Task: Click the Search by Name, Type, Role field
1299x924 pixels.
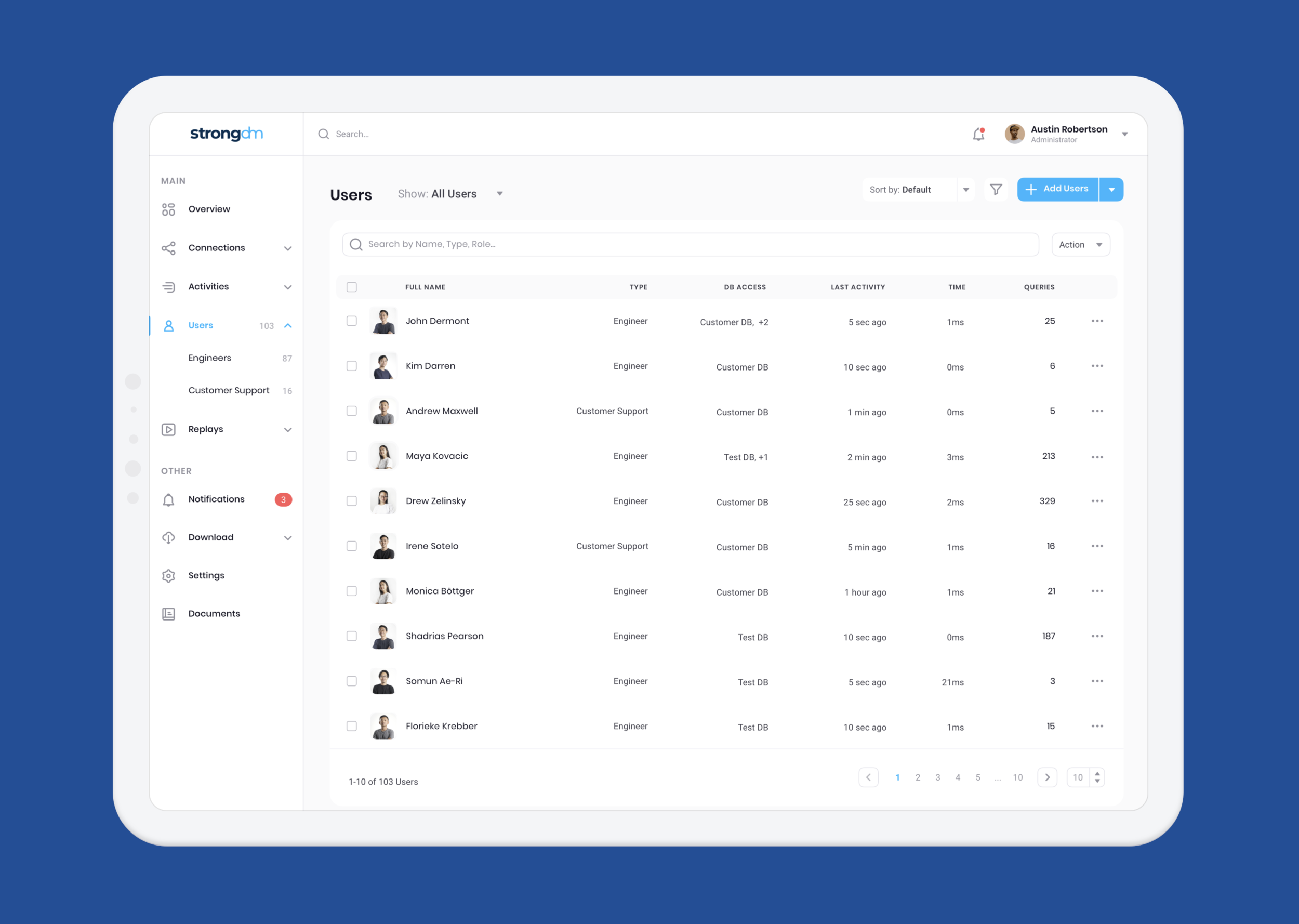Action: 691,245
